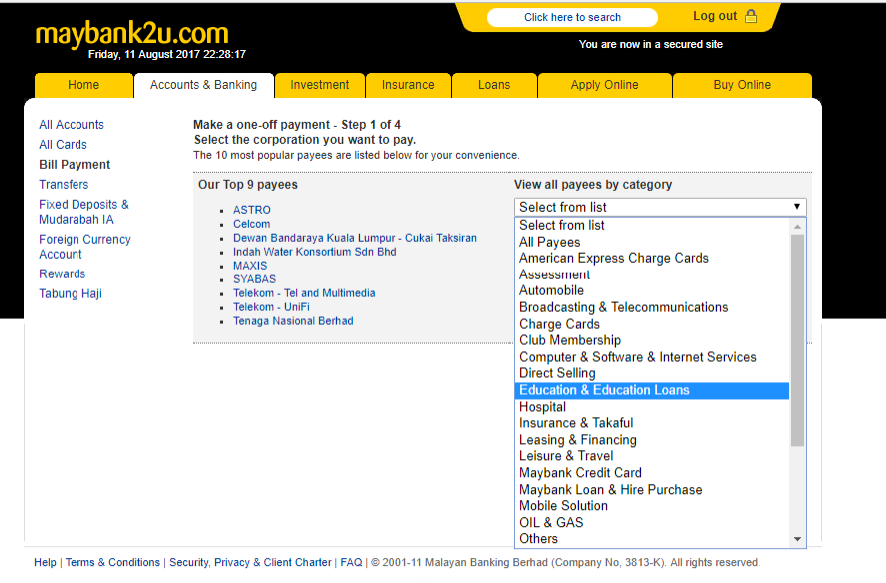Click the dropdown list scroll down arrow

pos(797,539)
